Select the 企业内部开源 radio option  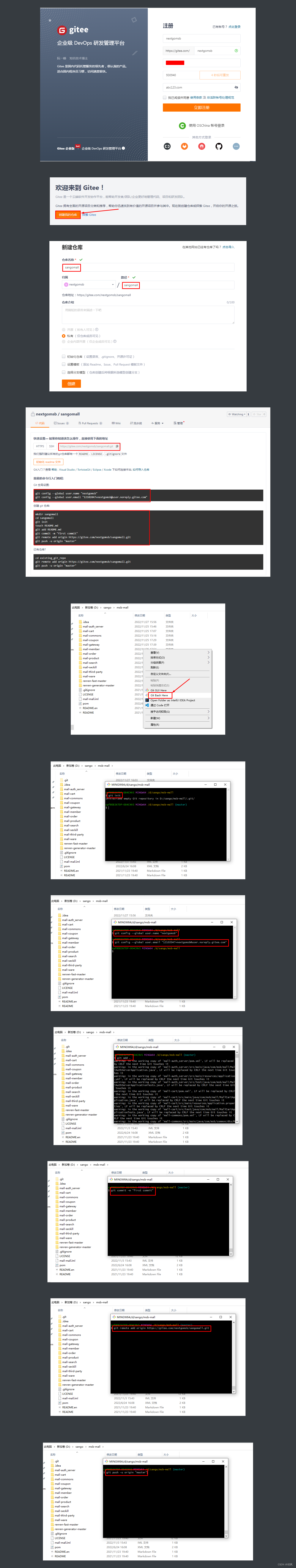pyautogui.click(x=63, y=342)
